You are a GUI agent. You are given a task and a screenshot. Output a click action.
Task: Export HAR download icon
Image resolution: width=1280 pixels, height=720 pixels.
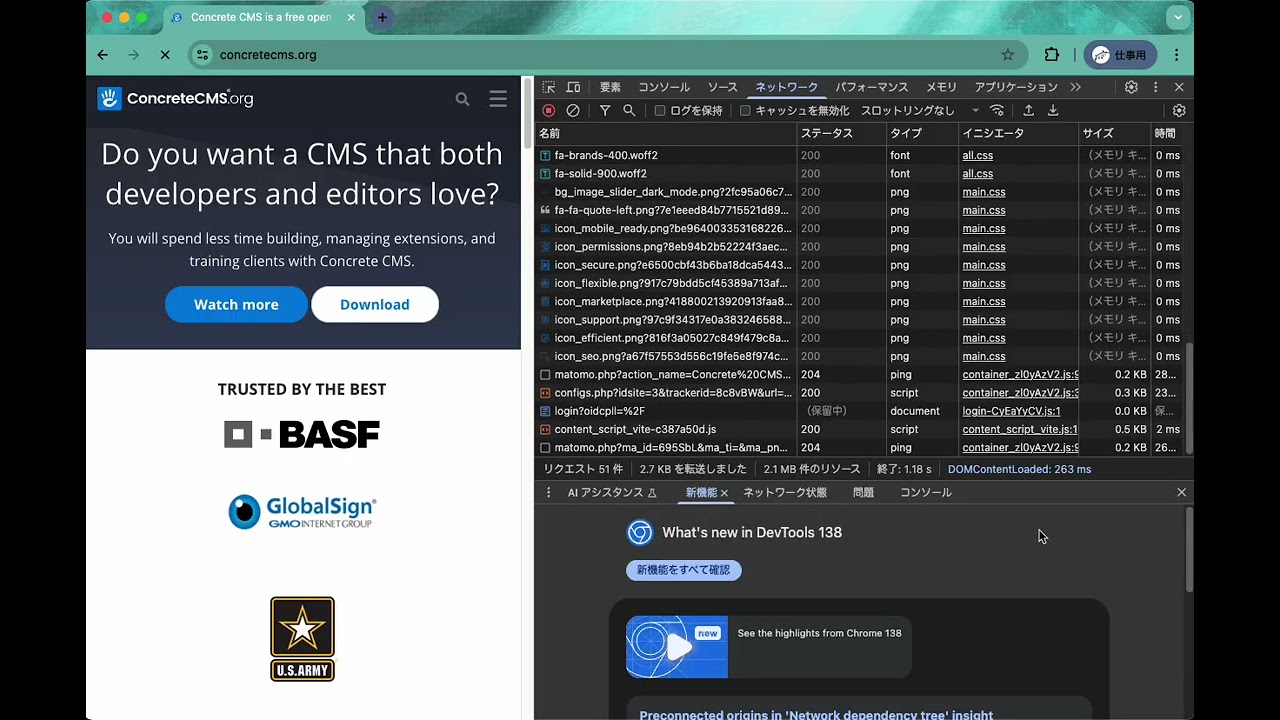tap(1053, 111)
